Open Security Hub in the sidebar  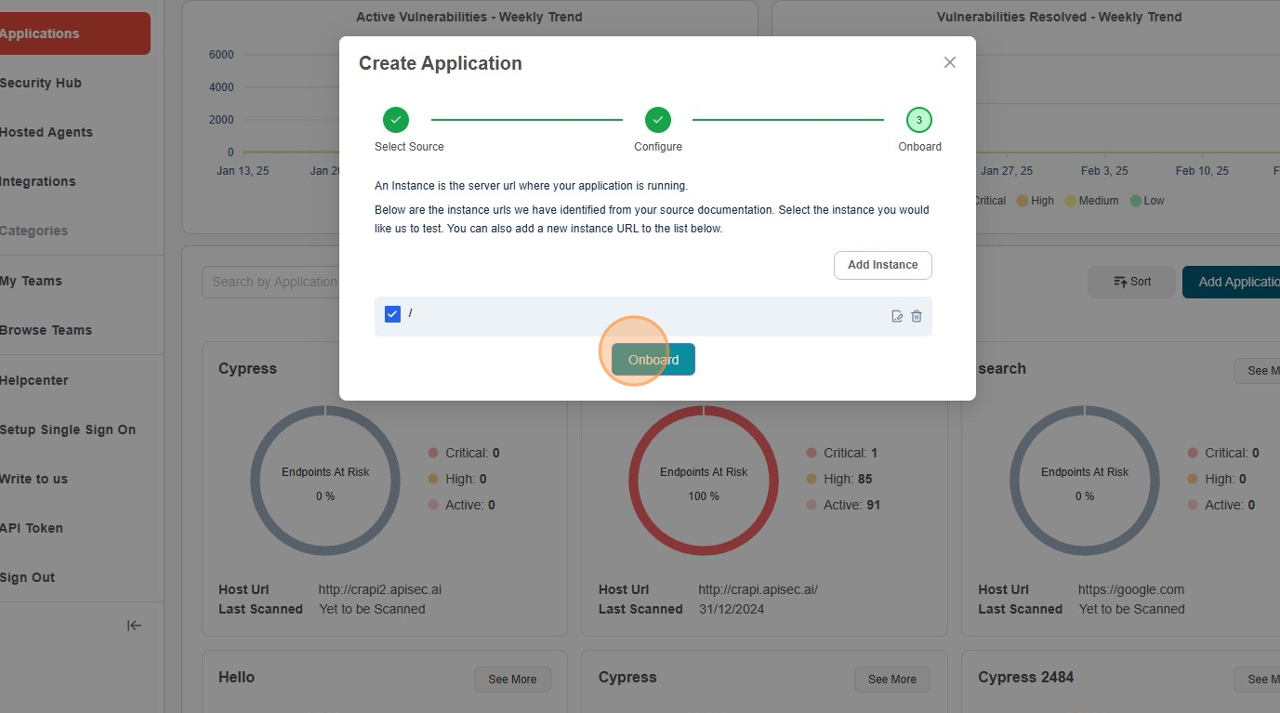[x=41, y=83]
